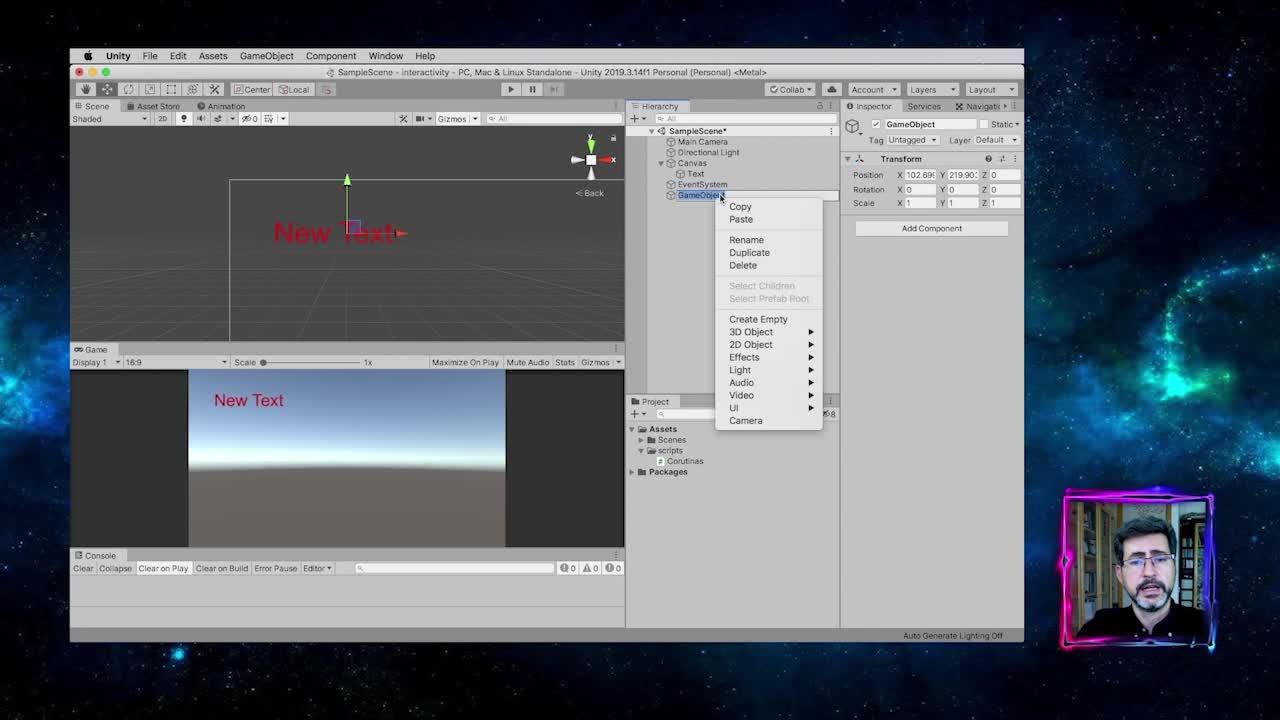Choose Copy from the context menu
The image size is (1280, 720).
740,207
